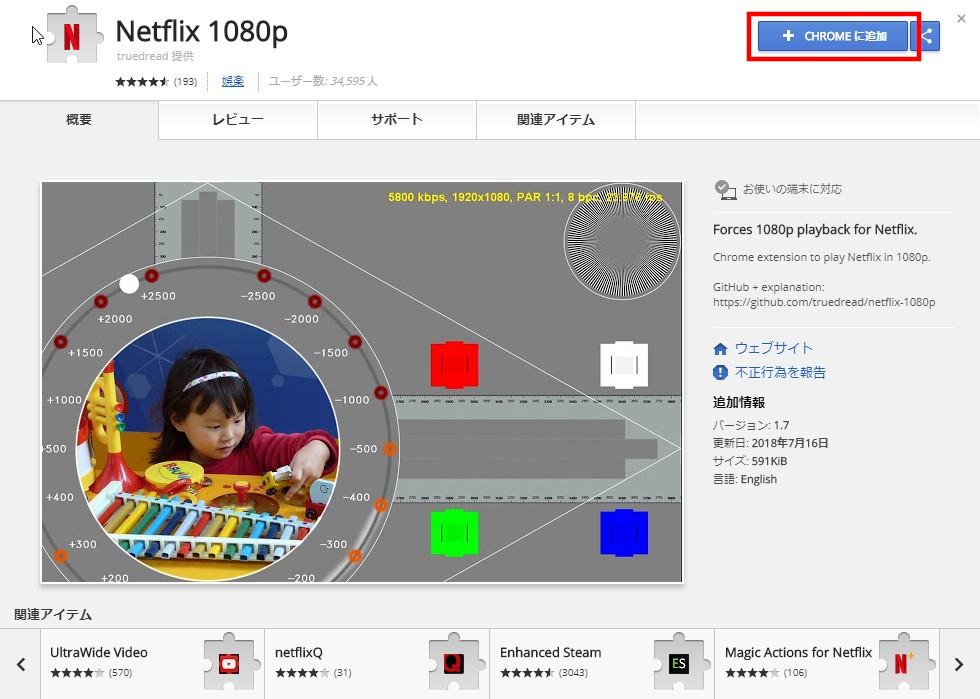Open the 娯楽 category link
The width and height of the screenshot is (980, 699).
pos(232,81)
